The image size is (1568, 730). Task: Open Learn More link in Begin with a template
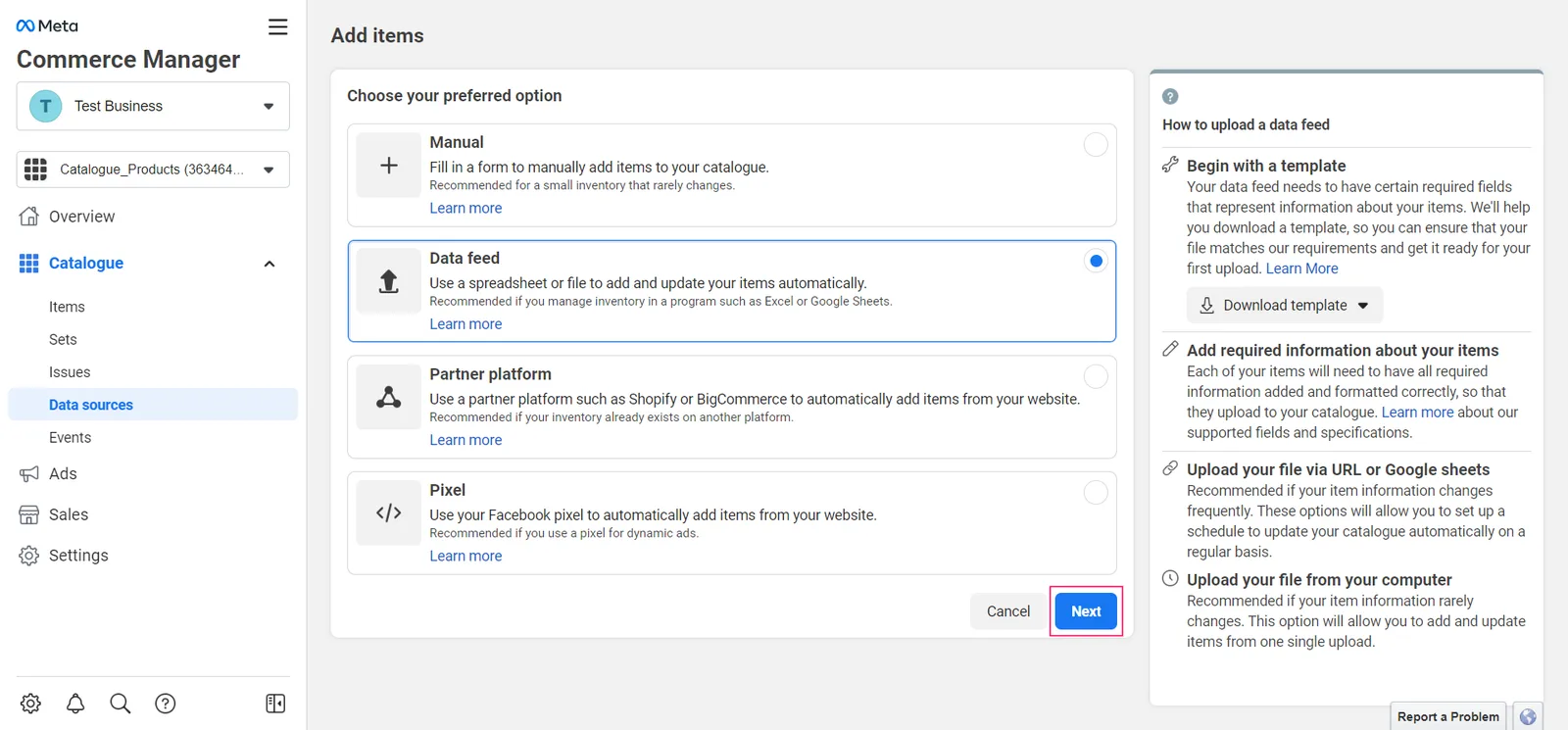(x=1301, y=268)
